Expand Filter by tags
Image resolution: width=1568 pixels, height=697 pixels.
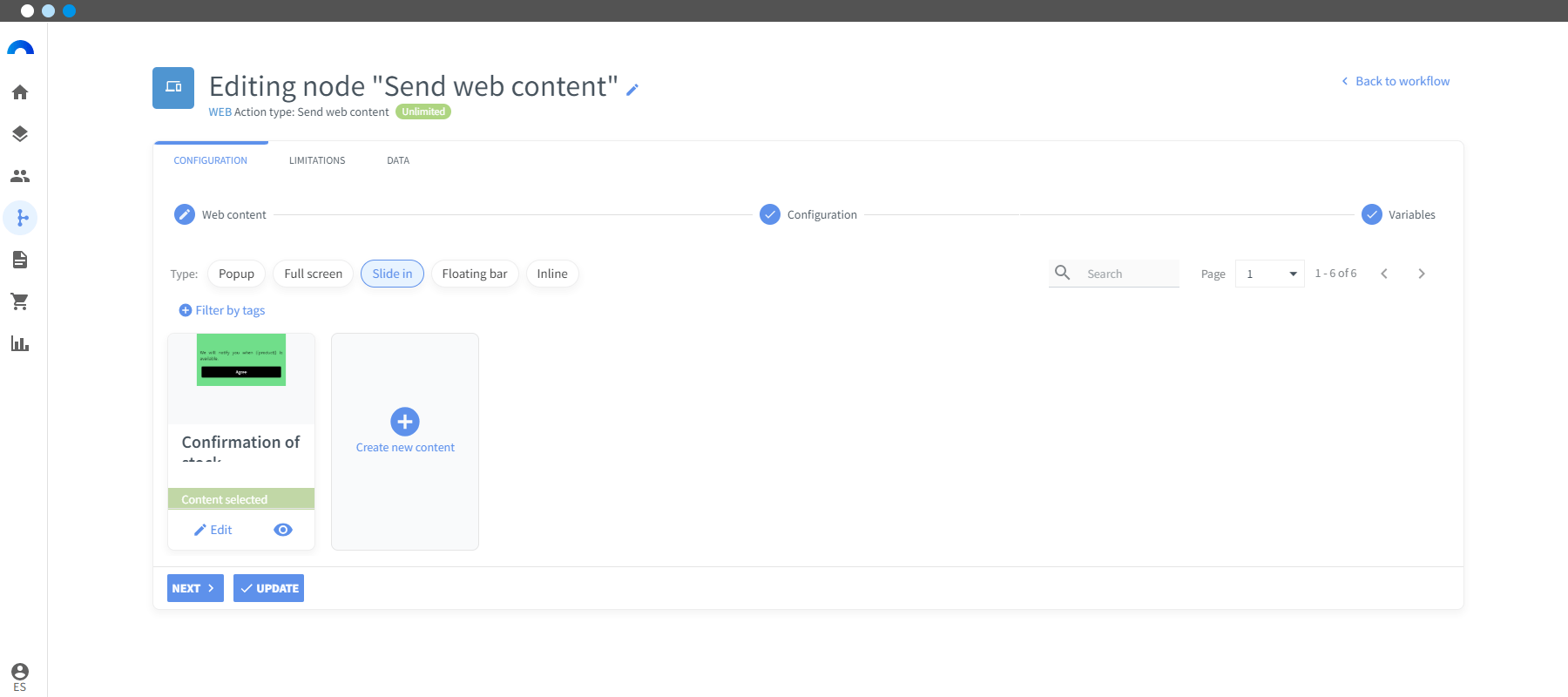coord(222,310)
